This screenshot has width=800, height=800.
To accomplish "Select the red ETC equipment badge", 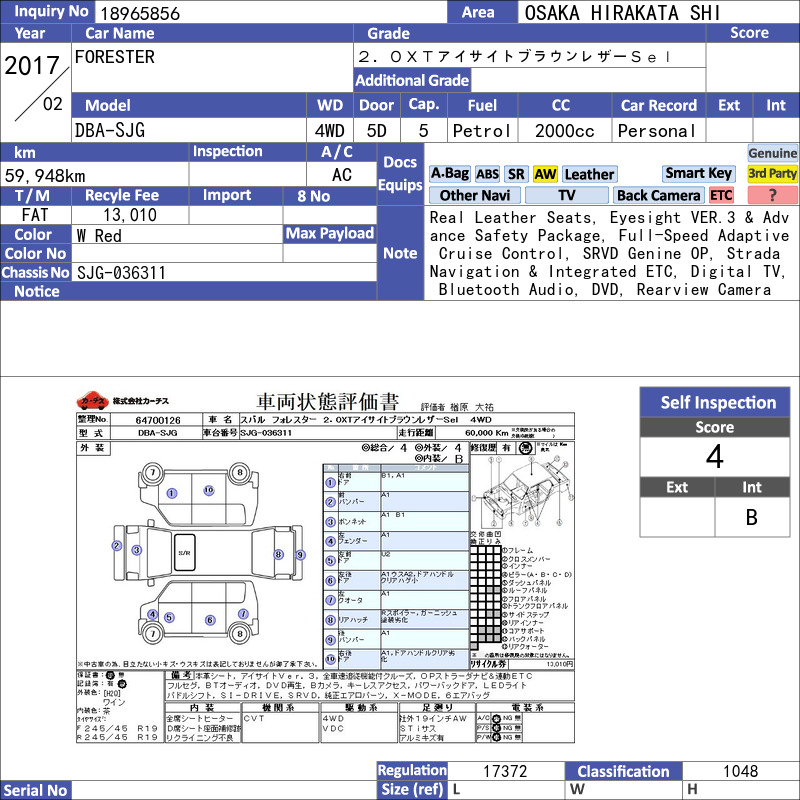I will click(721, 195).
